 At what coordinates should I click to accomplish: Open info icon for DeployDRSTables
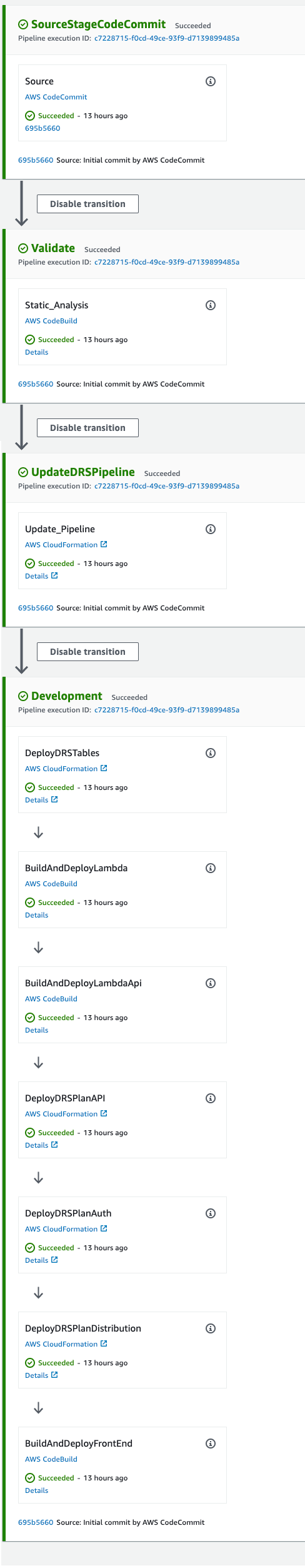211,753
